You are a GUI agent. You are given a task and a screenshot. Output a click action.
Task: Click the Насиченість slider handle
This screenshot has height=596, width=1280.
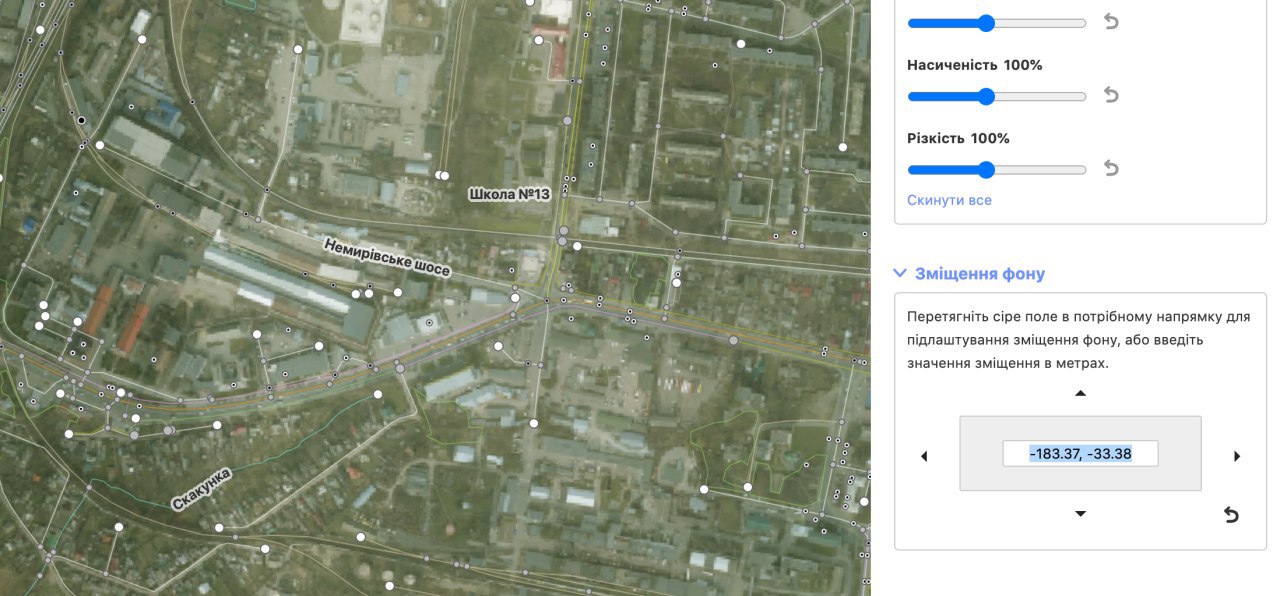point(986,97)
